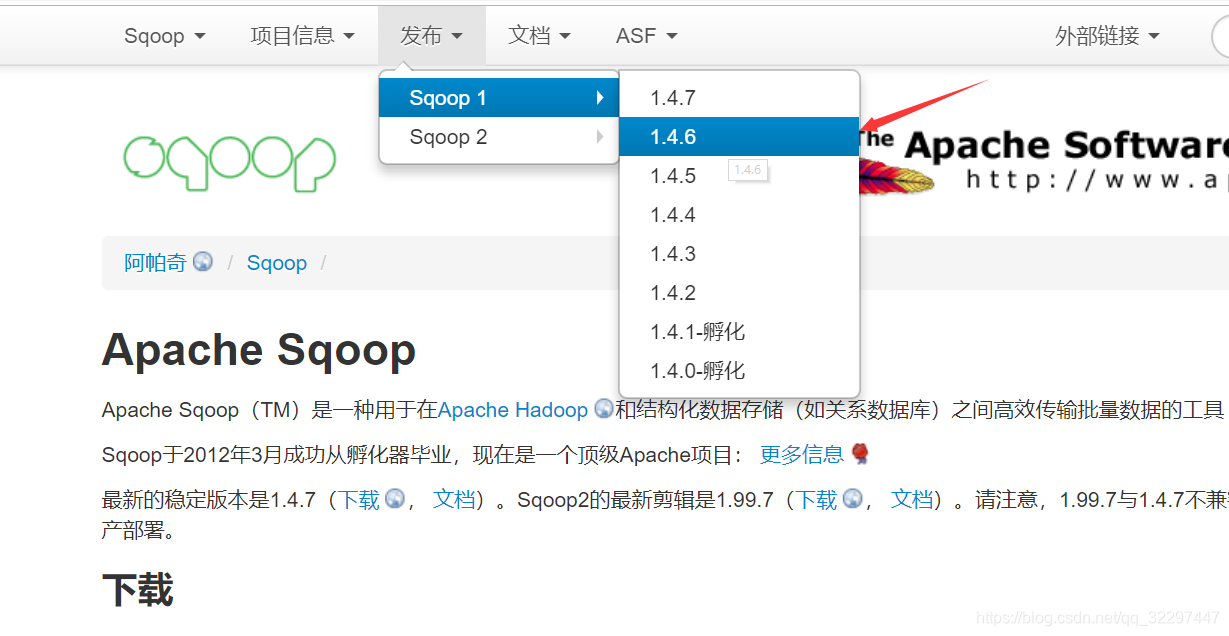The height and width of the screenshot is (636, 1229).
Task: Open the 更多信息 link
Action: [x=802, y=455]
